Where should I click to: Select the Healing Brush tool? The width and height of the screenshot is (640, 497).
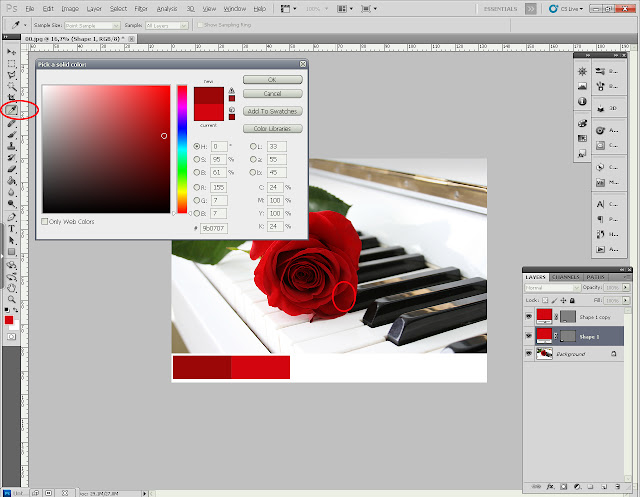11,123
